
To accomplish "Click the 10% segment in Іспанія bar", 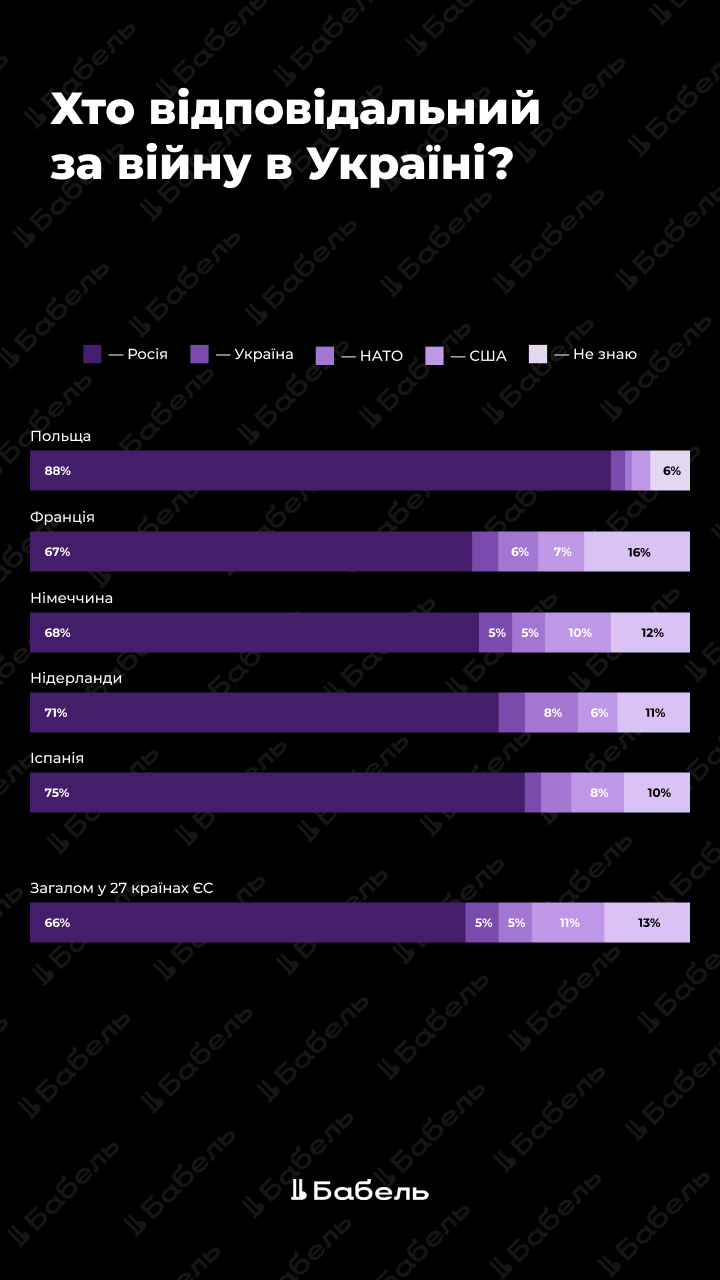I will tap(657, 792).
